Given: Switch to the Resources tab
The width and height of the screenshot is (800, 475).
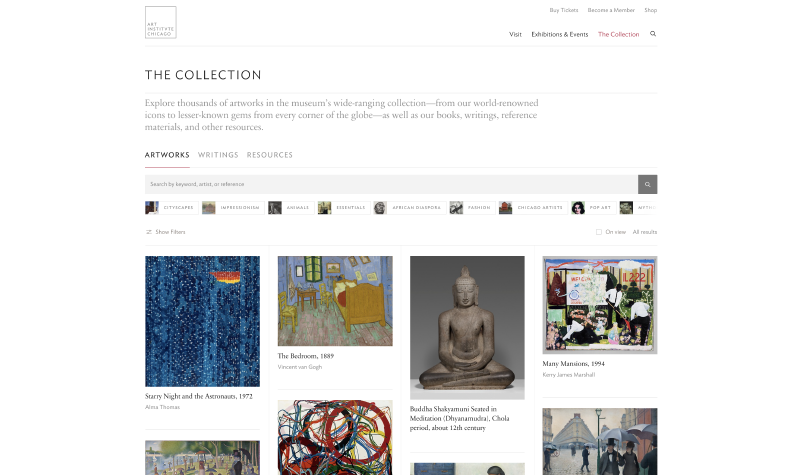Looking at the screenshot, I should (x=270, y=155).
